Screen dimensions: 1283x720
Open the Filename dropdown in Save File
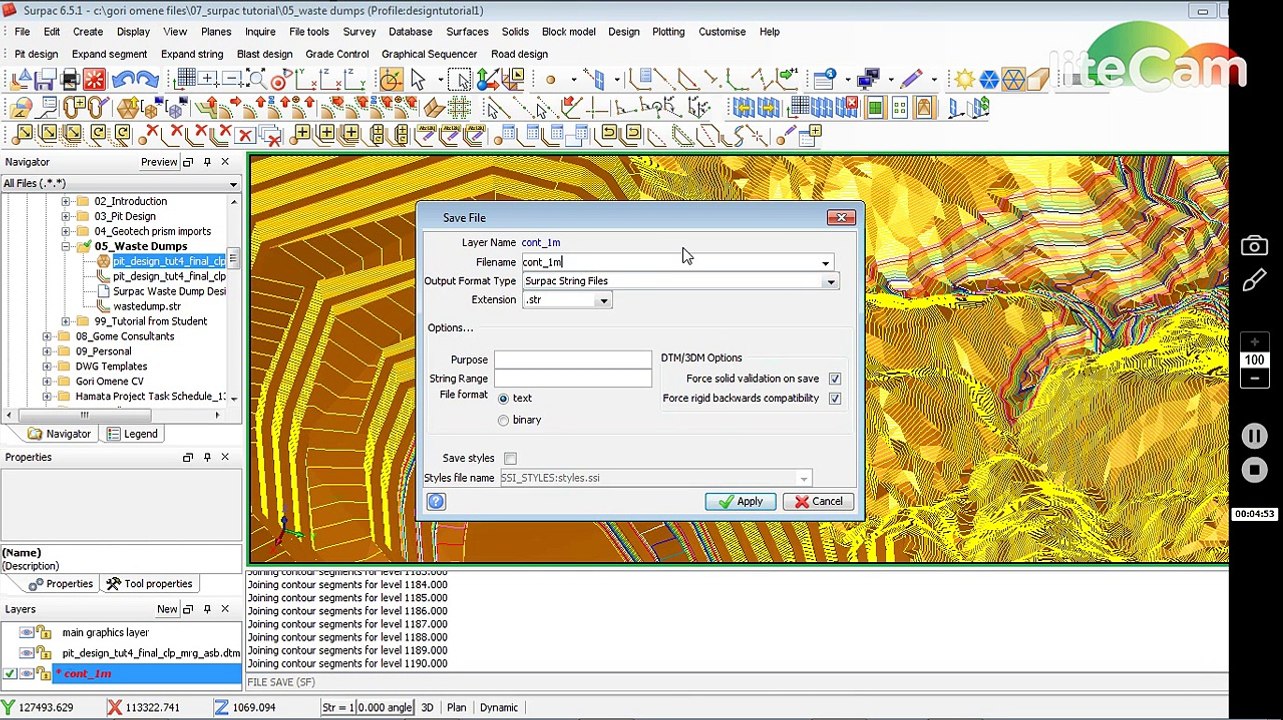[x=825, y=263]
